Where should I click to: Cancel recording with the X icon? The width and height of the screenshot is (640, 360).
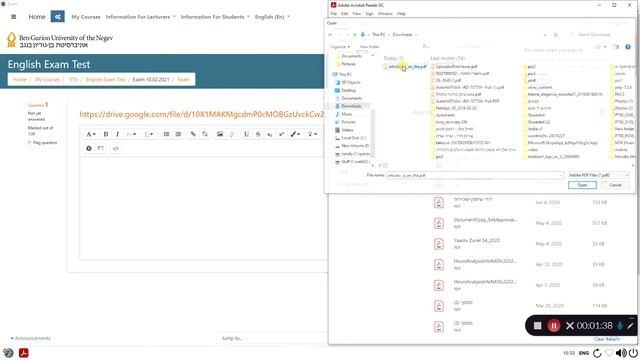click(x=570, y=325)
